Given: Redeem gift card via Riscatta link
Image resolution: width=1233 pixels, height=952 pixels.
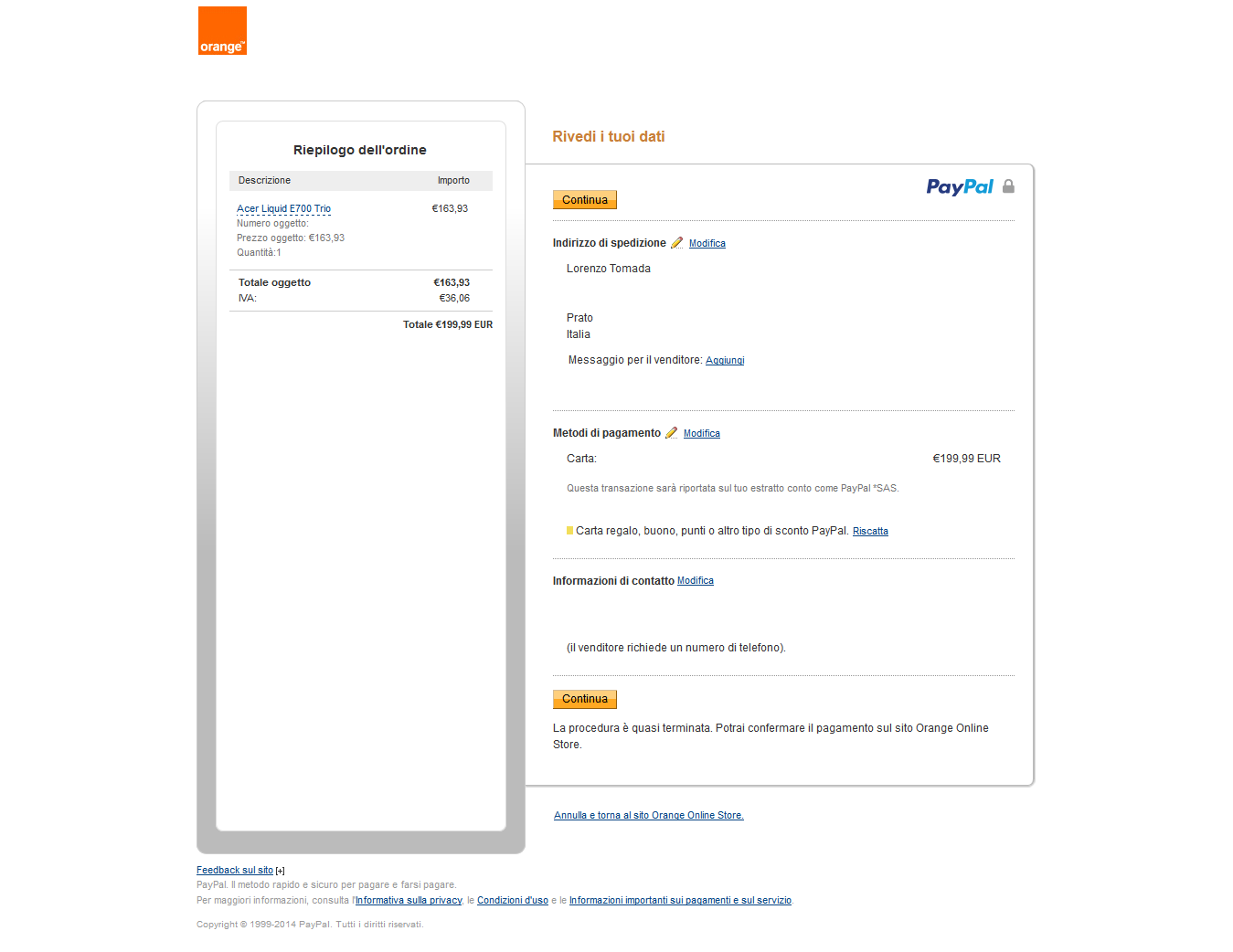Looking at the screenshot, I should coord(870,532).
